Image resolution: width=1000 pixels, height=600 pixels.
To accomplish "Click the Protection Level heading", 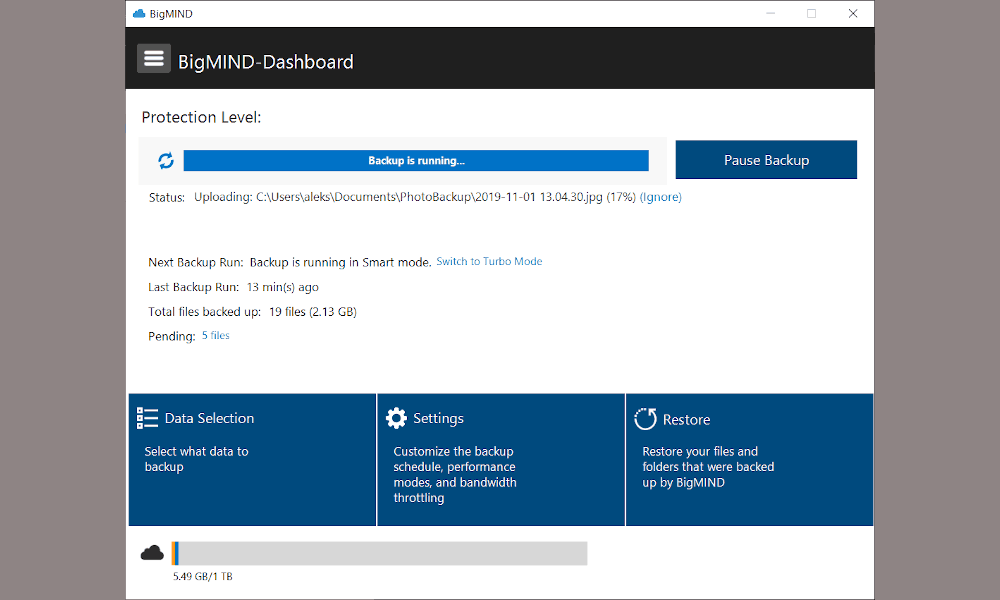I will click(202, 117).
